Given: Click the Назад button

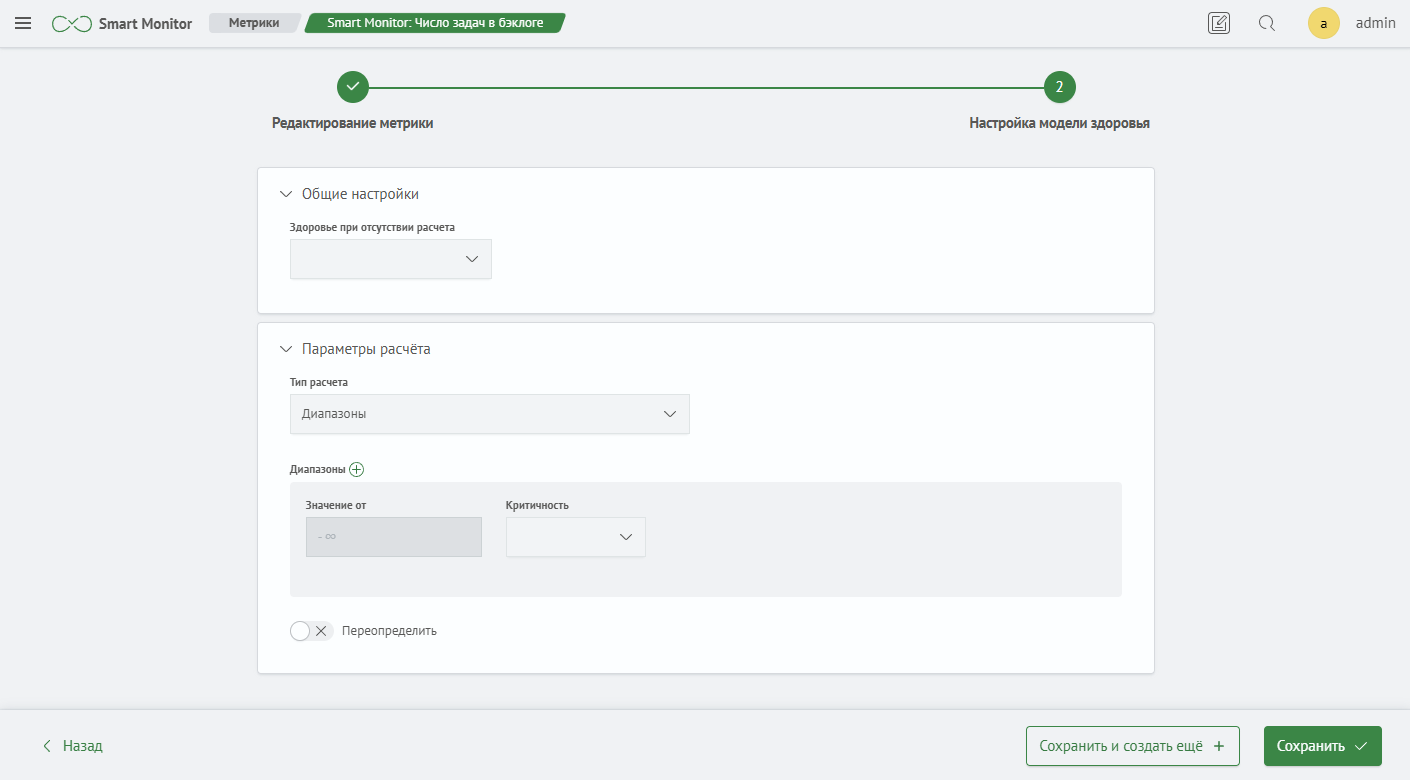Looking at the screenshot, I should (72, 746).
